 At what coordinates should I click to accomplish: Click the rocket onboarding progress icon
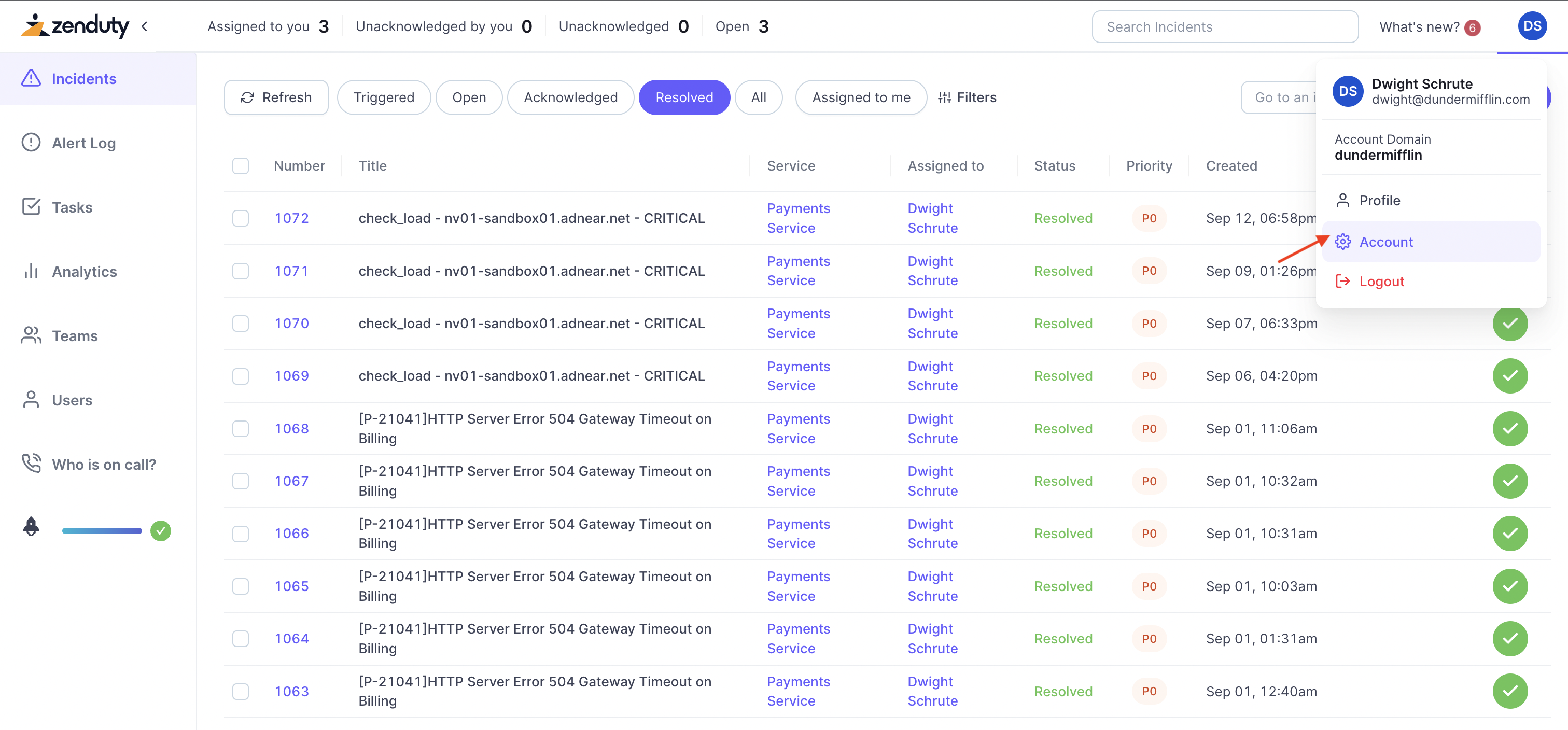point(31,527)
